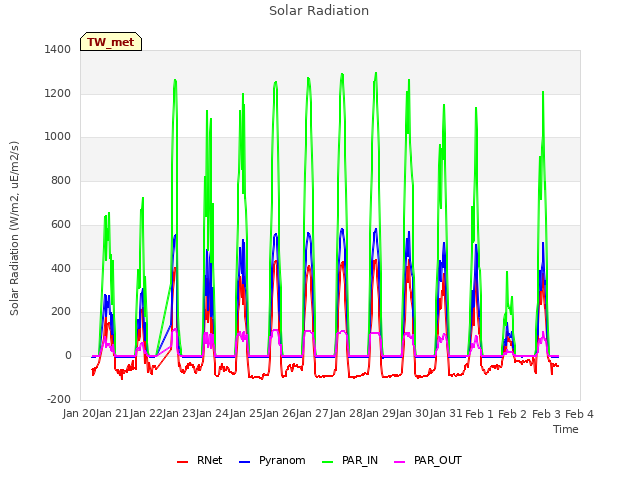Click the Feb 4 x-axis date
The width and height of the screenshot is (640, 480).
click(x=579, y=414)
